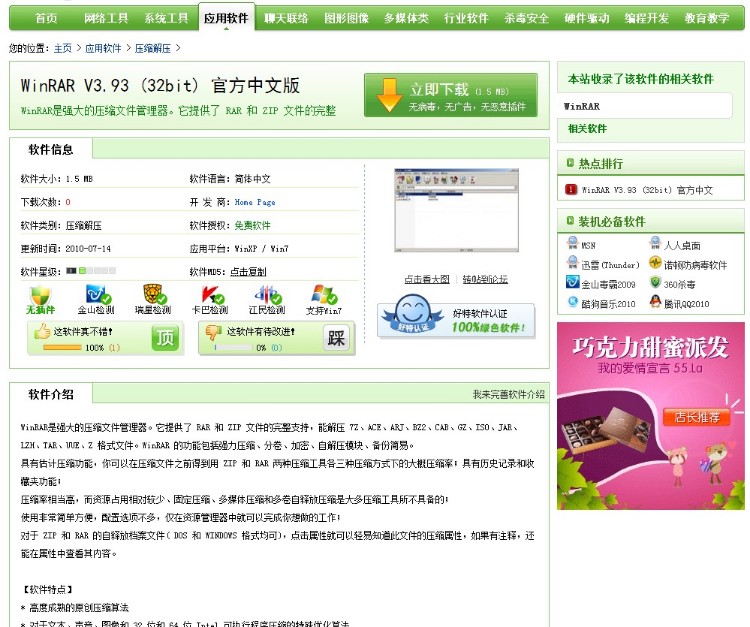Screen dimensions: 750x627
Task: Click the 软件星级 star rating
Action: [91, 271]
